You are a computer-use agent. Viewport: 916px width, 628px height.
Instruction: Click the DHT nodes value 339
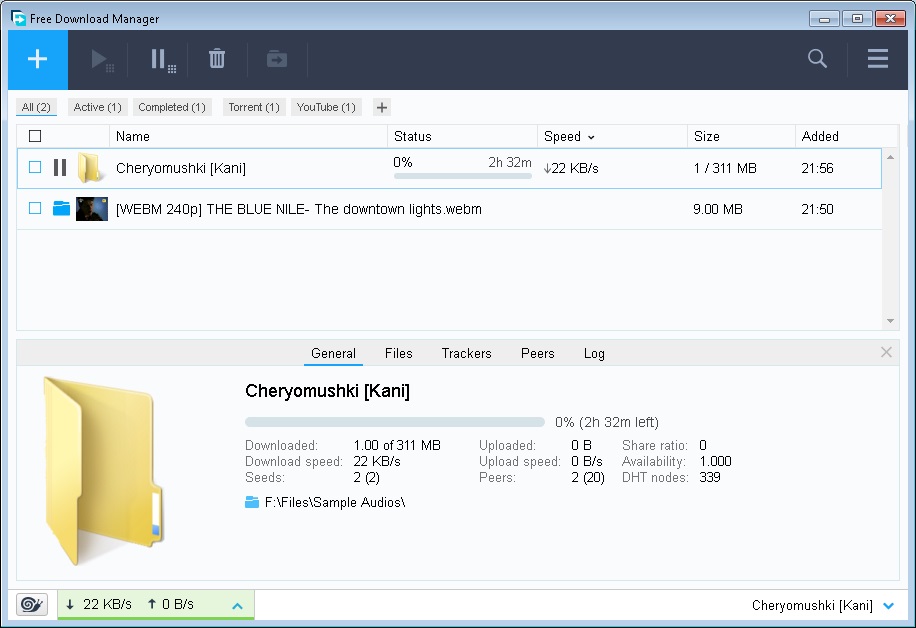pyautogui.click(x=710, y=477)
